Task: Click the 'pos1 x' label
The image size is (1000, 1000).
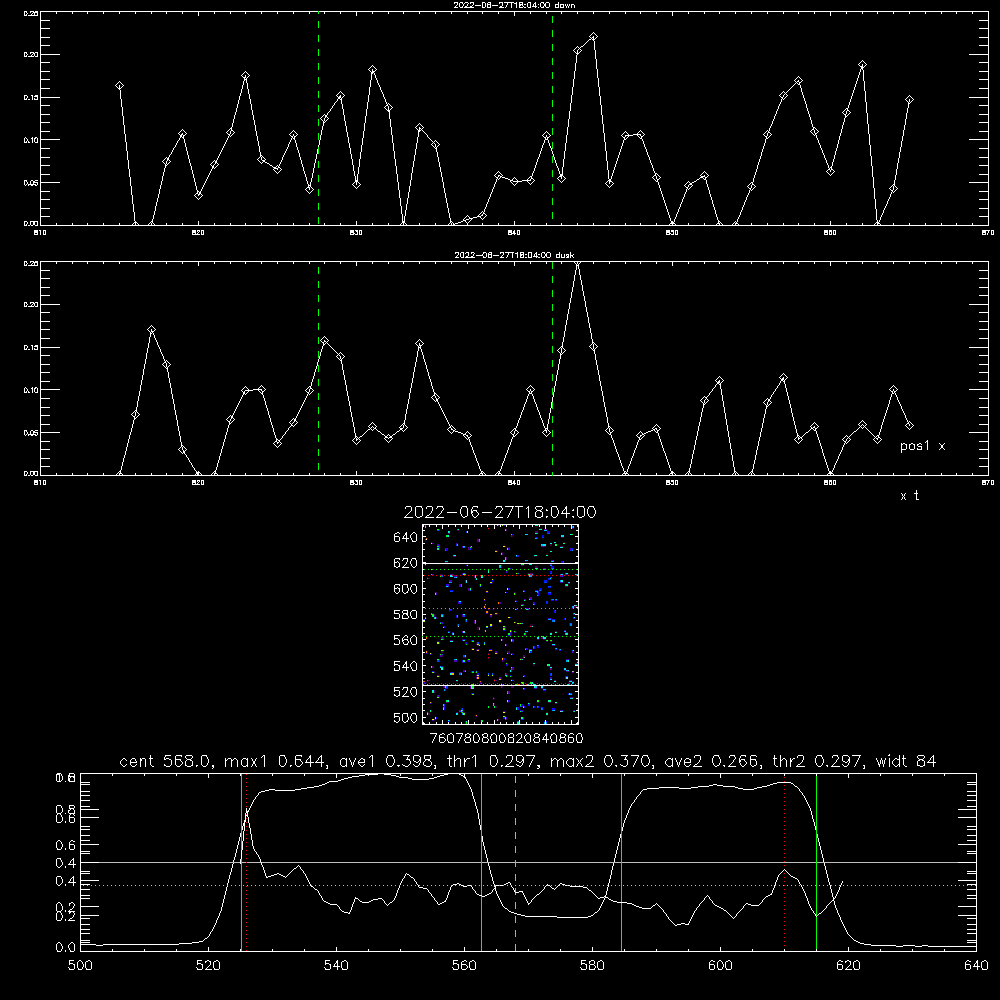Action: tap(922, 446)
